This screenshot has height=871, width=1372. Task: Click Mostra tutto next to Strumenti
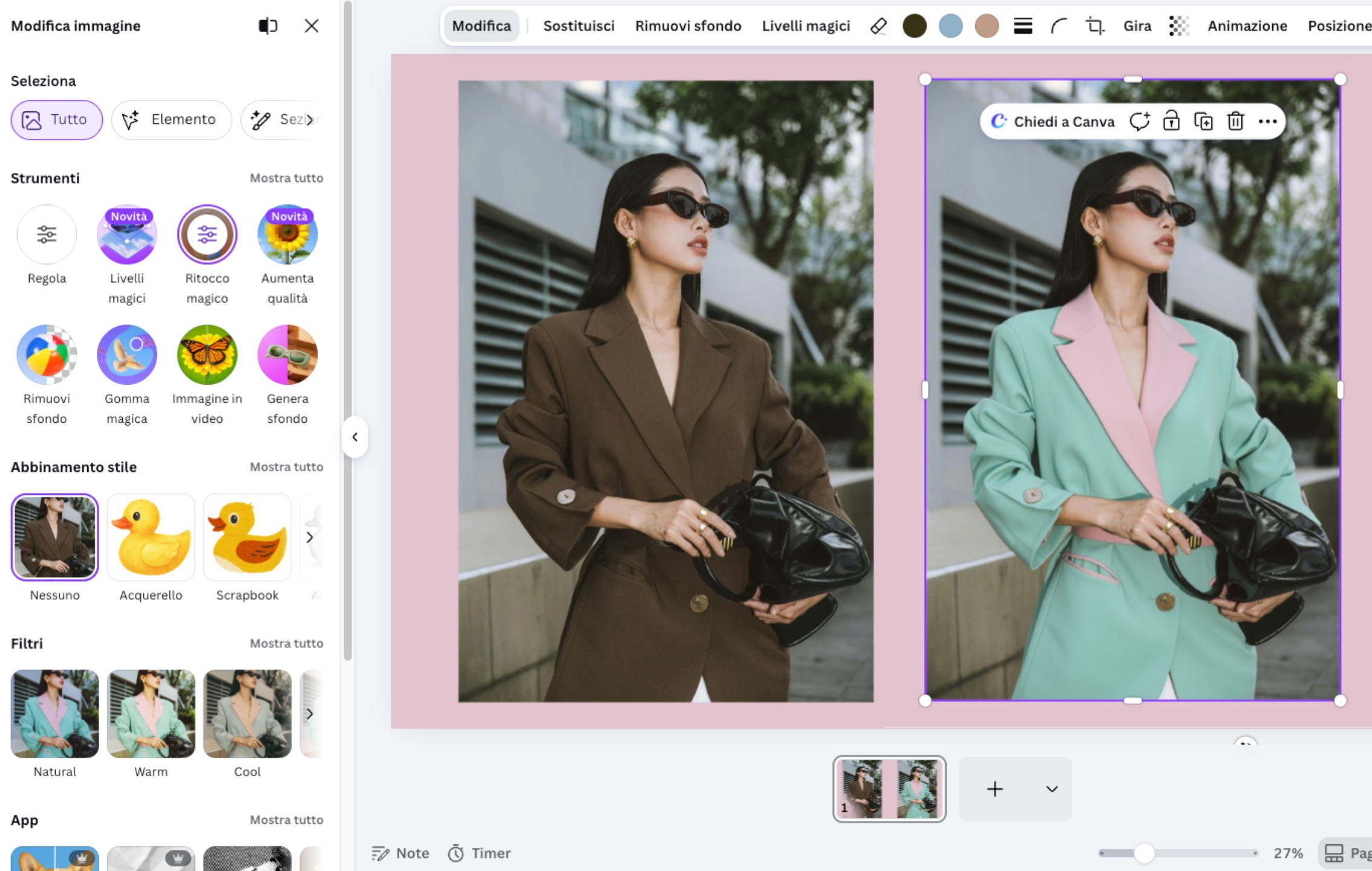click(287, 178)
